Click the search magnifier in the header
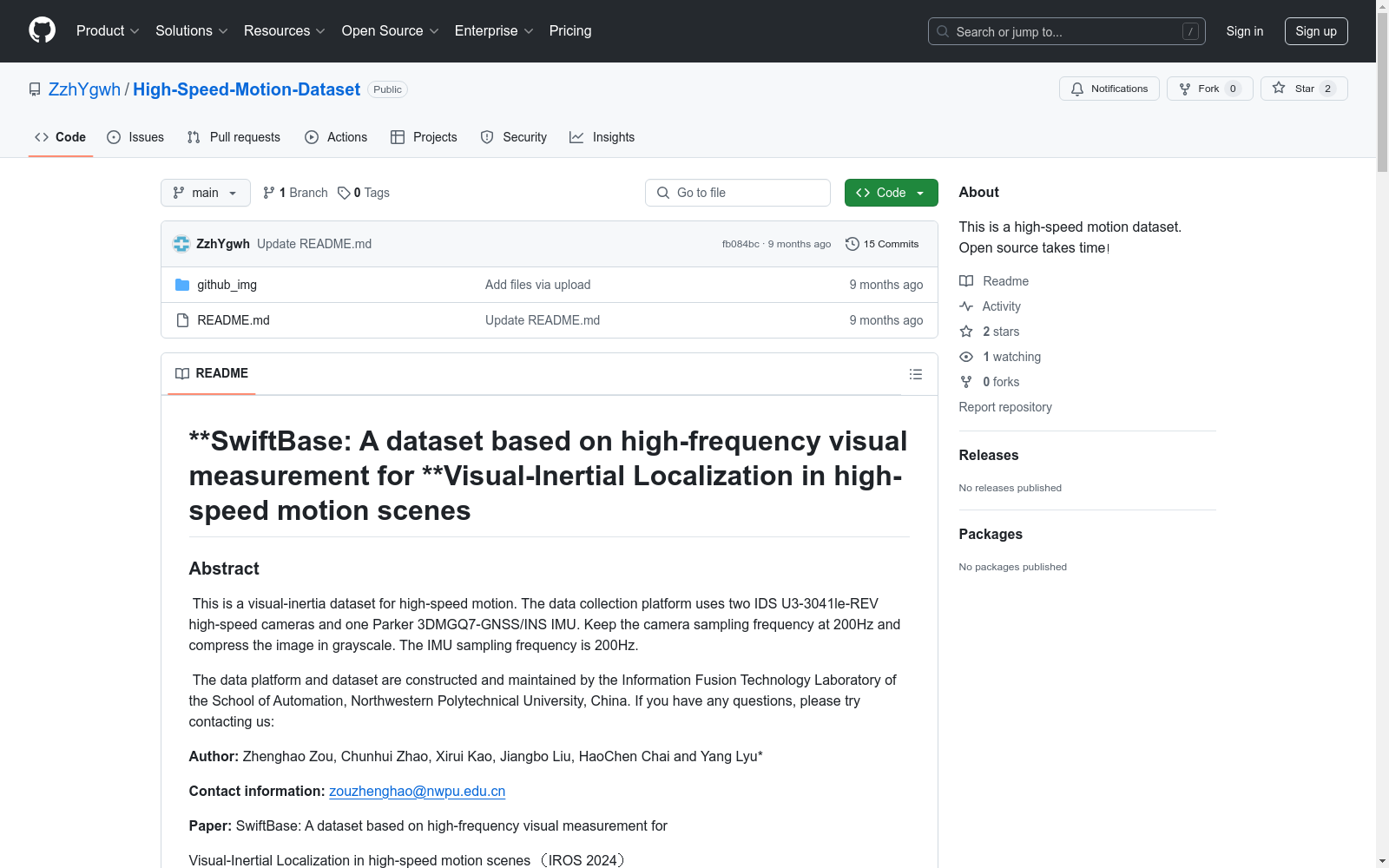Viewport: 1389px width, 868px height. pyautogui.click(x=943, y=31)
